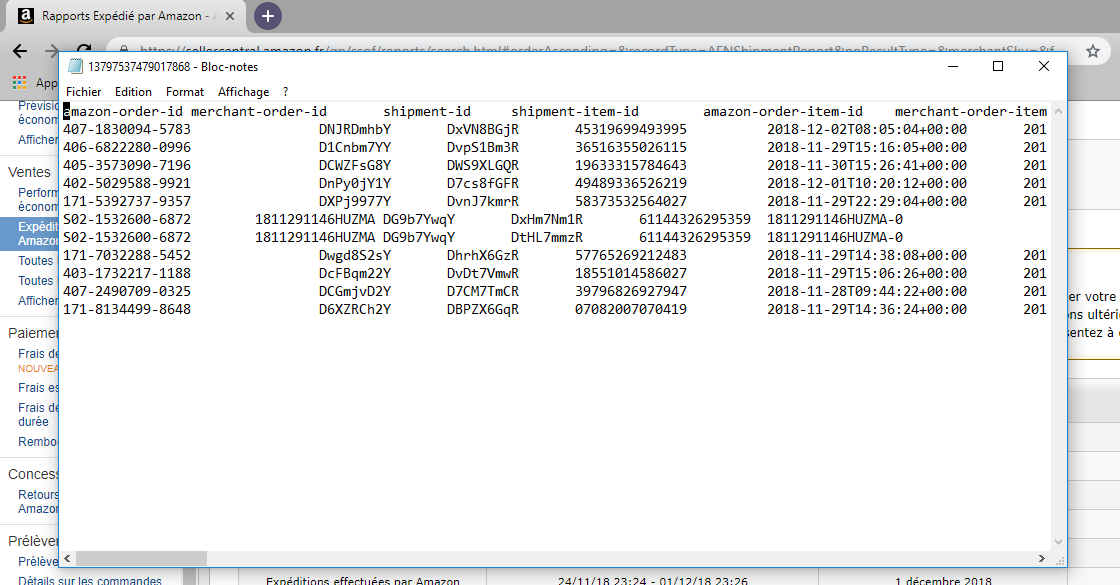Click the merchant-order-id header text

pyautogui.click(x=259, y=111)
